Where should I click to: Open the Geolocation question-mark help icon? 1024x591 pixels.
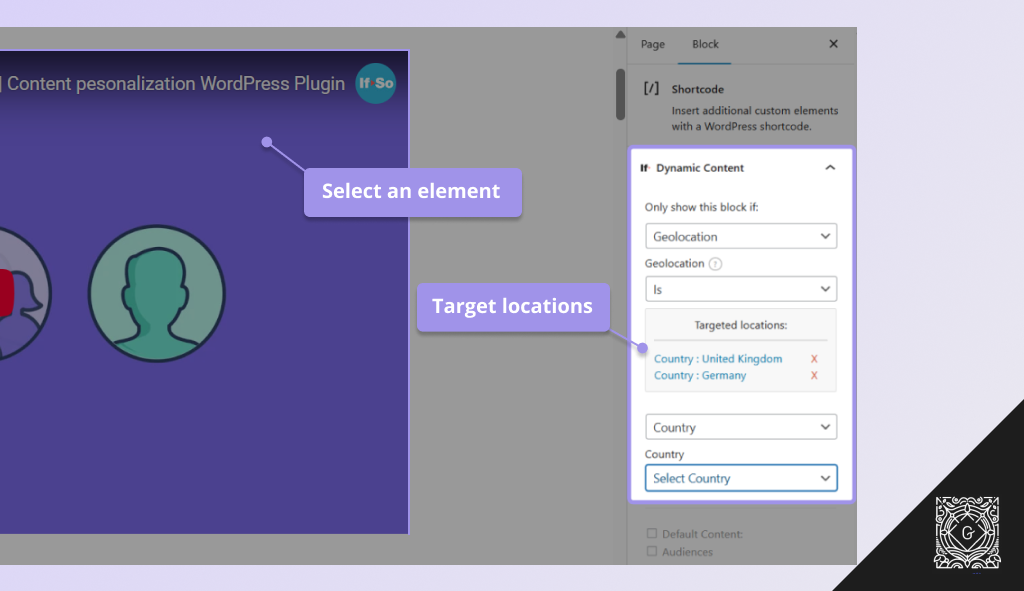(x=714, y=263)
